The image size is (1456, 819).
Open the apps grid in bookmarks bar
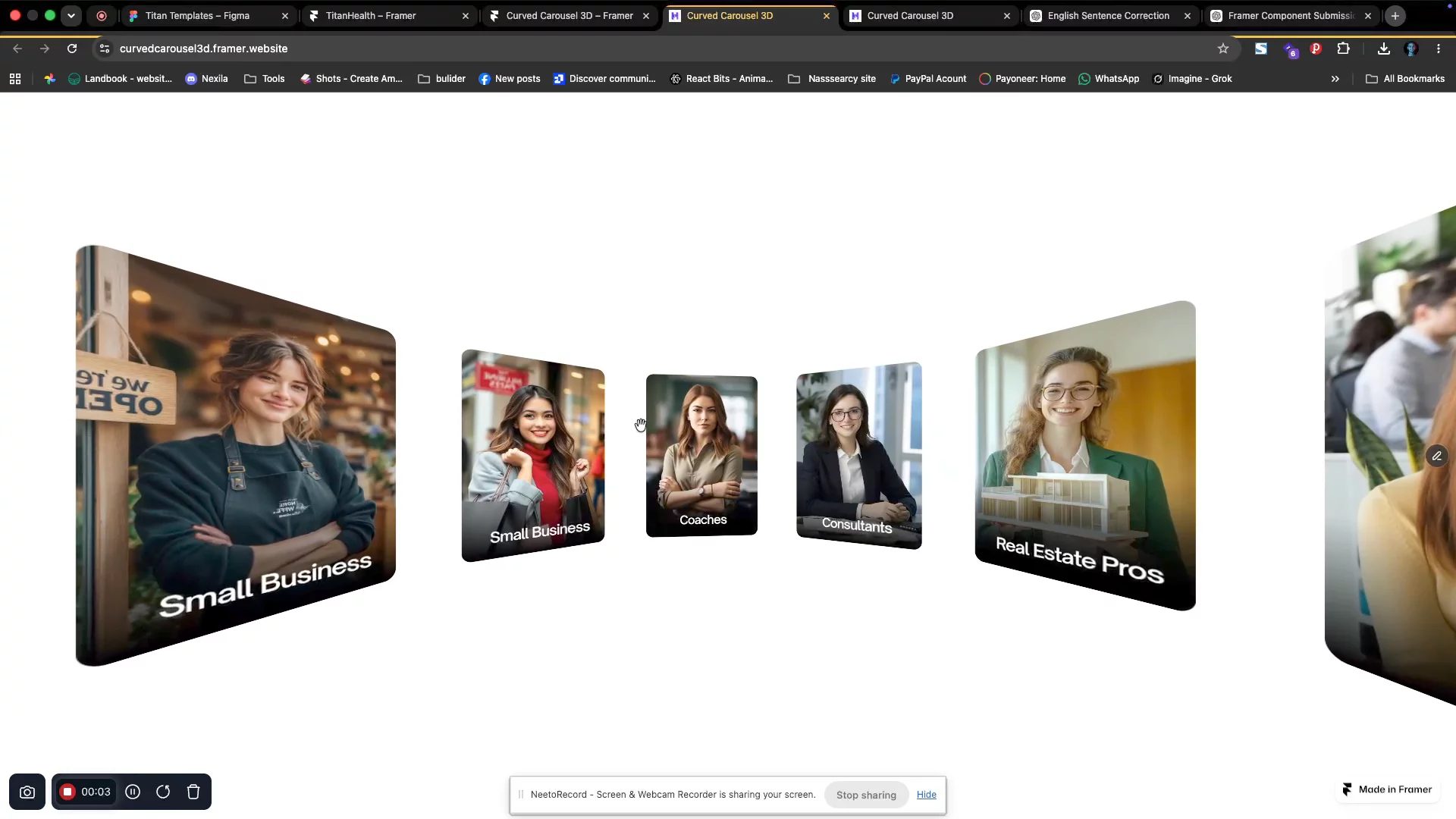pyautogui.click(x=15, y=79)
